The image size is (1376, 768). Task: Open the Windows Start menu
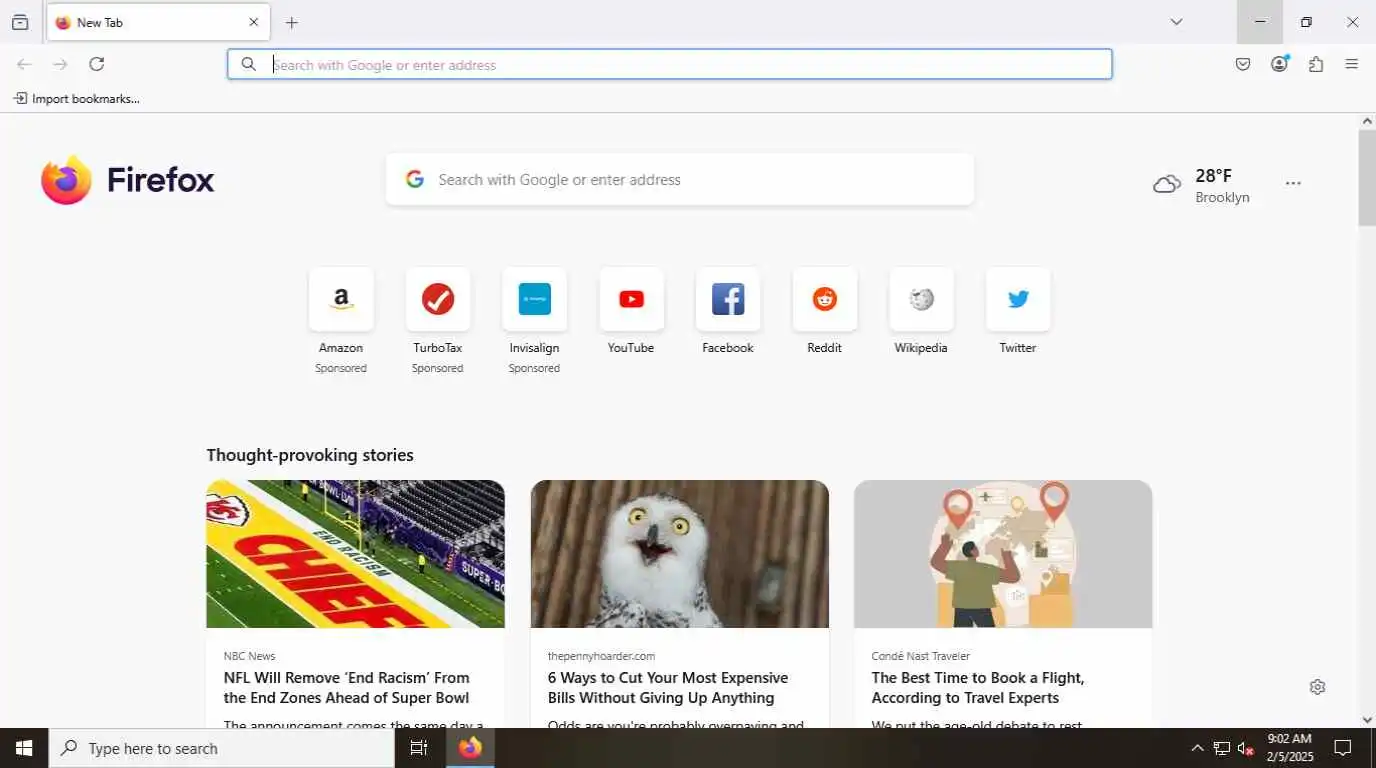24,748
